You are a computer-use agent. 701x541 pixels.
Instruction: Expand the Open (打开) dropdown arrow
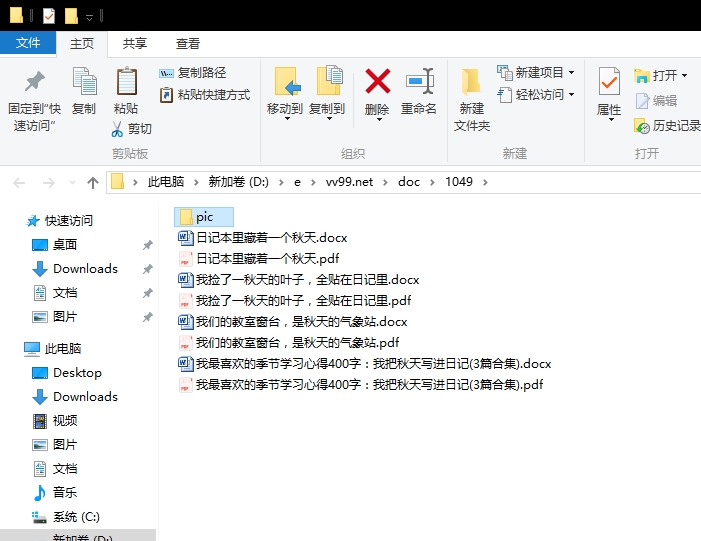coord(684,76)
